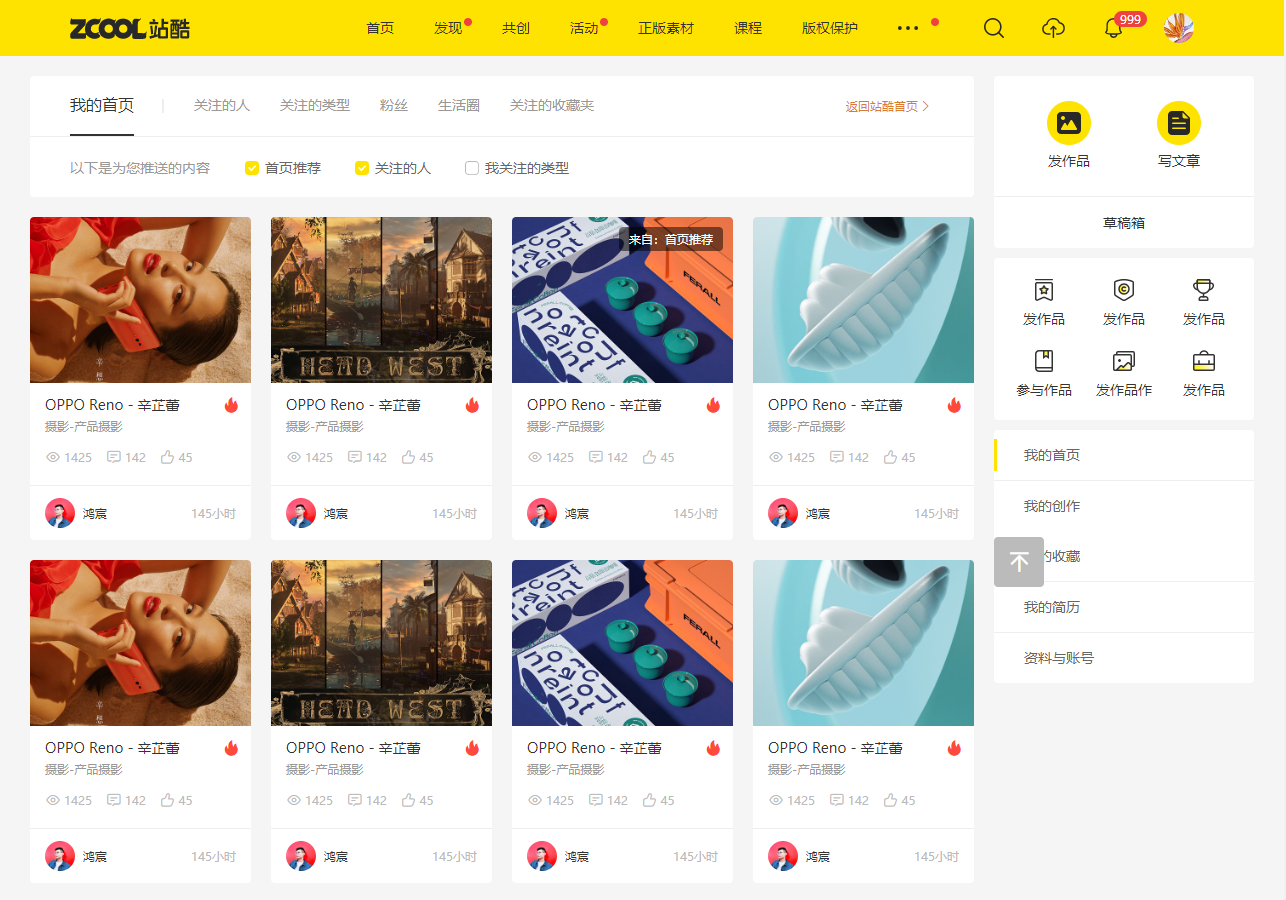Switch to the 生活圈 tab
Screen dimensions: 1286x900
(x=459, y=105)
